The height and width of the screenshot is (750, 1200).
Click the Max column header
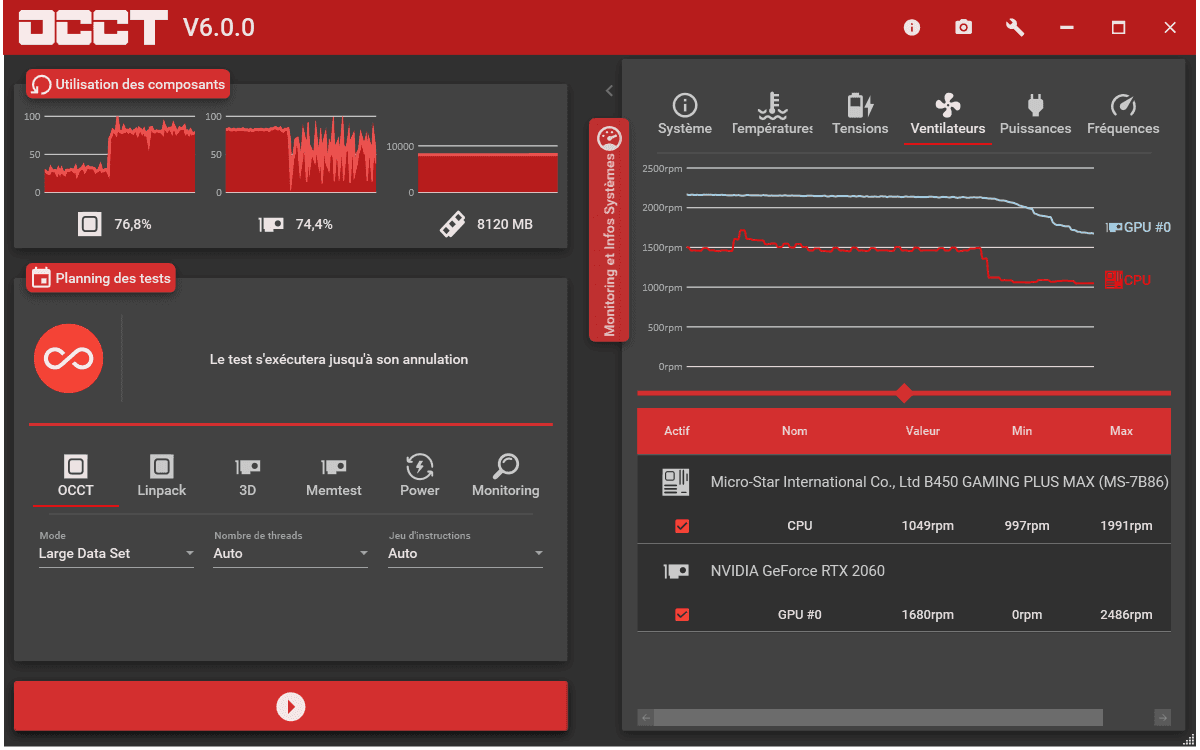point(1122,431)
